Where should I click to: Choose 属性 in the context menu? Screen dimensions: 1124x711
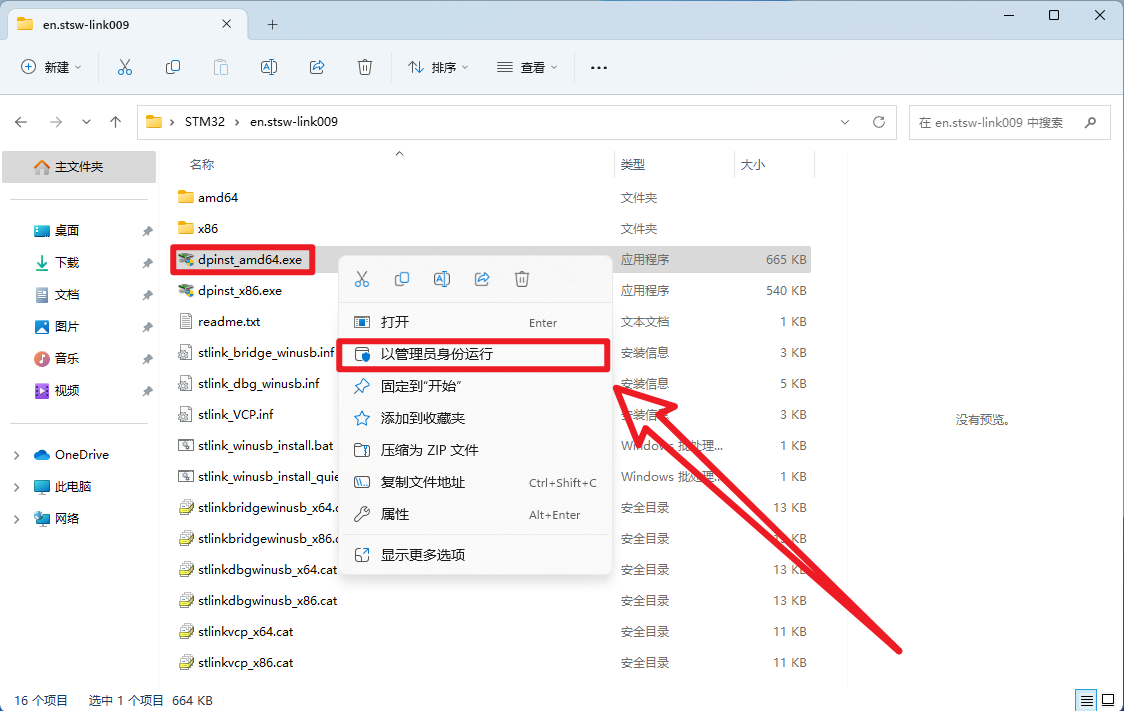point(475,514)
